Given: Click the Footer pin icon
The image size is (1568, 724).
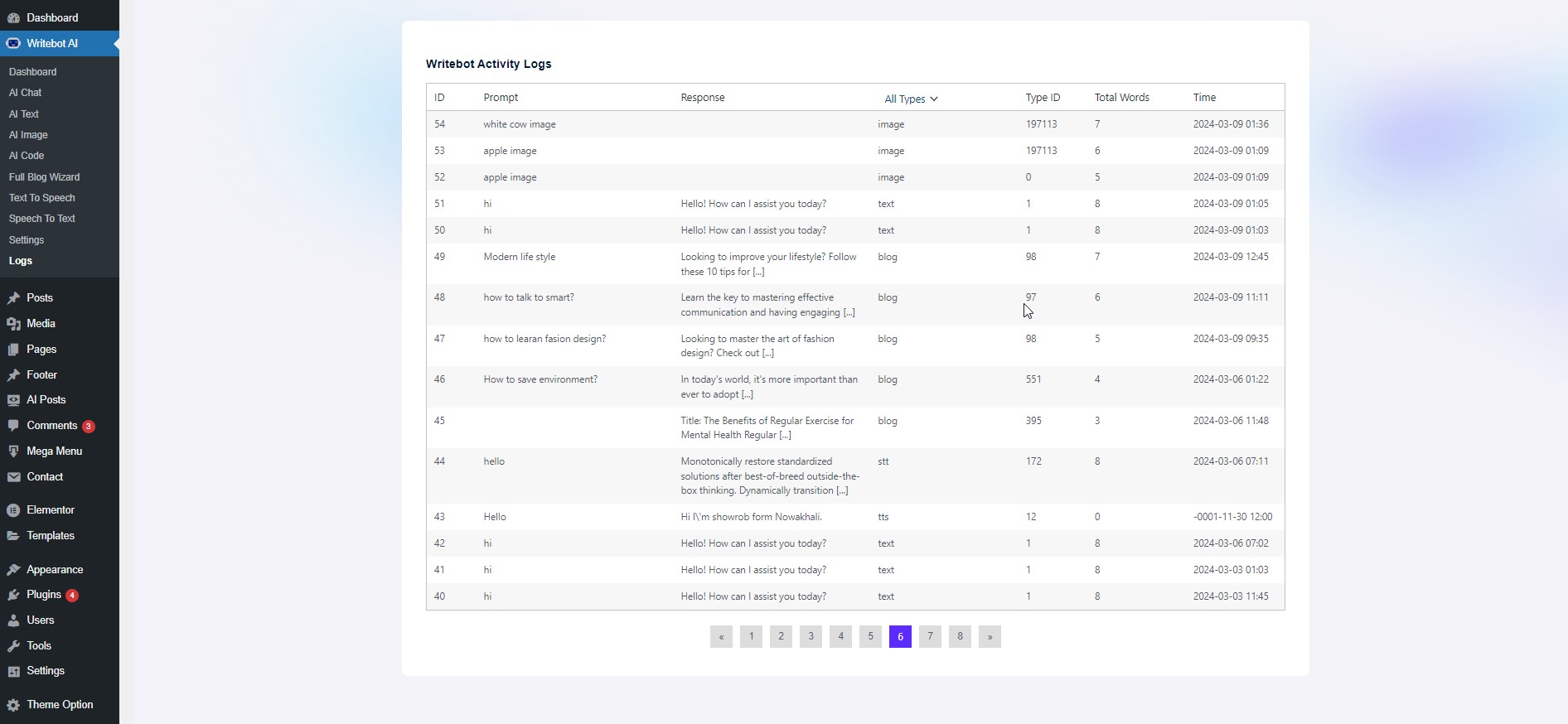Looking at the screenshot, I should [x=13, y=375].
